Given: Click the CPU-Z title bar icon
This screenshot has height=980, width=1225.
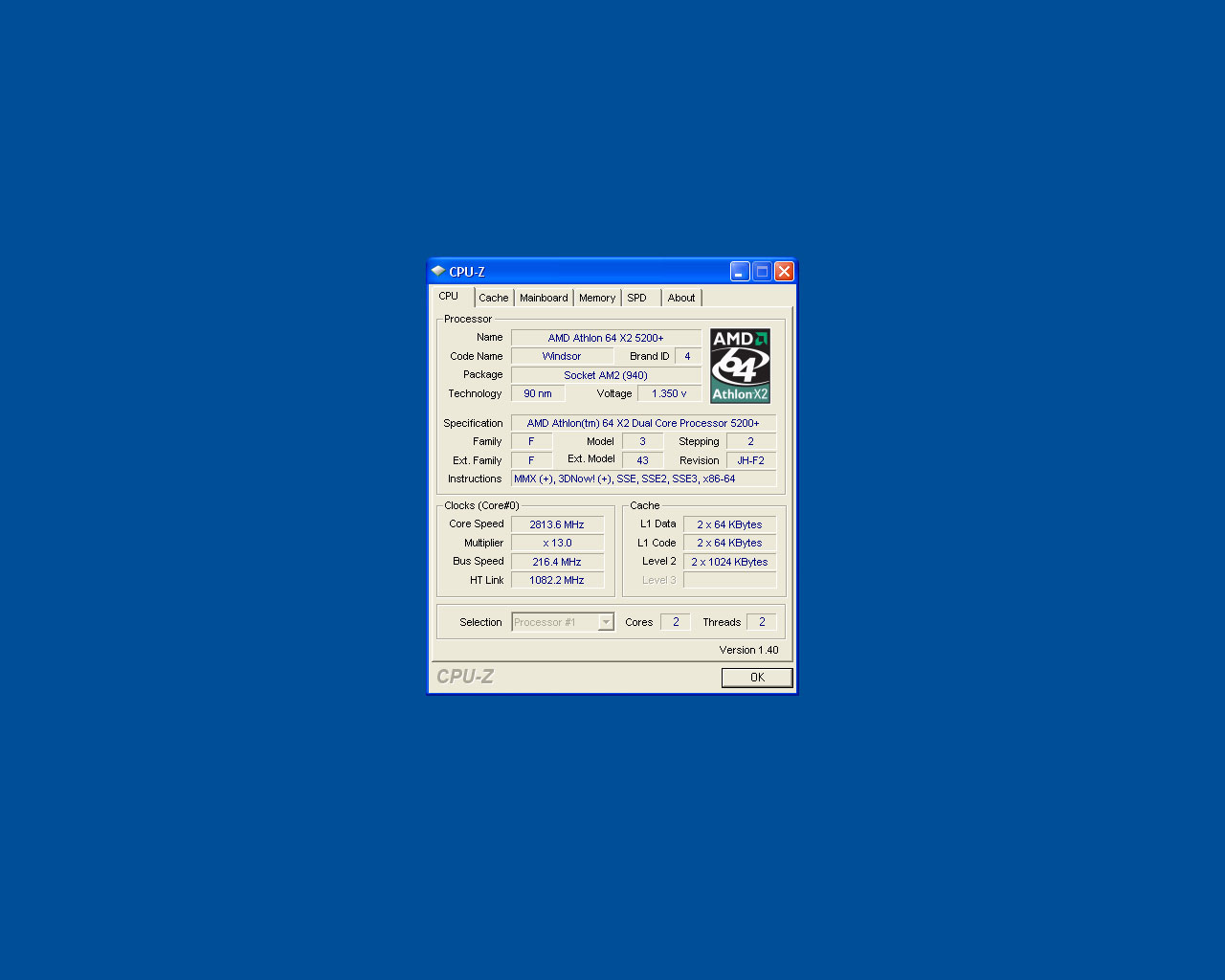Looking at the screenshot, I should click(438, 272).
